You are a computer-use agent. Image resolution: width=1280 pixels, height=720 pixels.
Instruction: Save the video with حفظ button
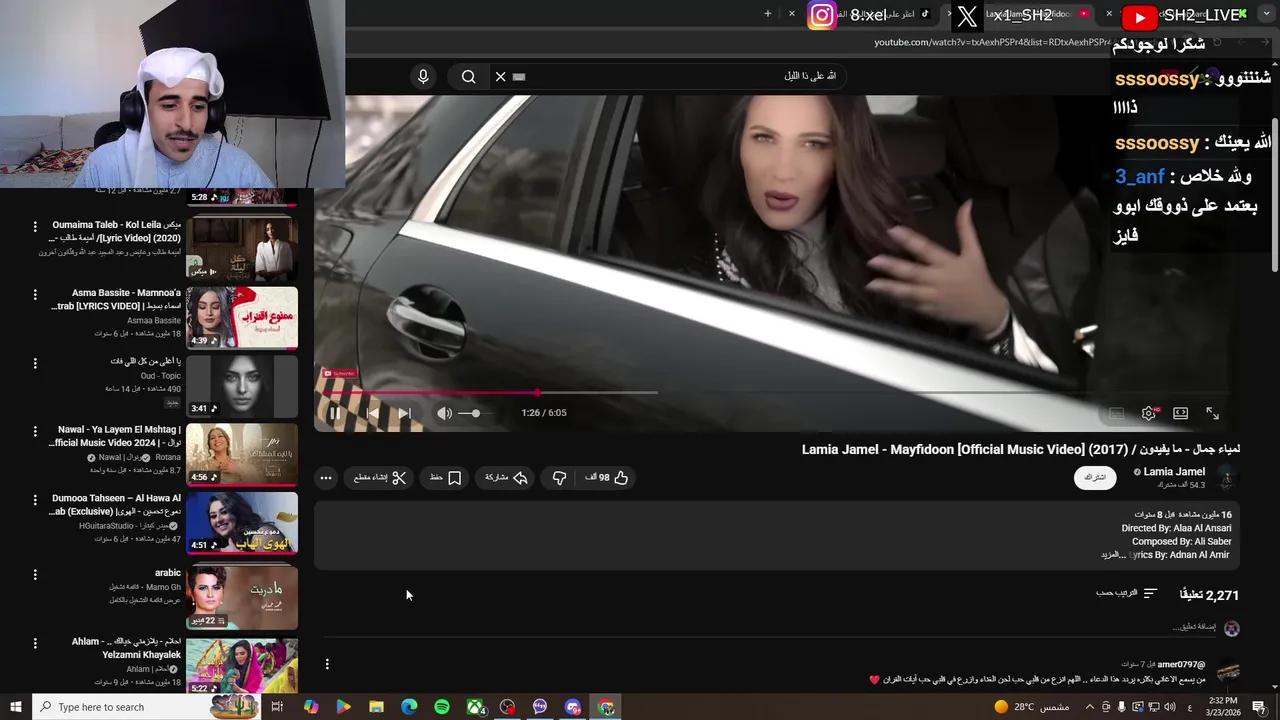click(446, 478)
